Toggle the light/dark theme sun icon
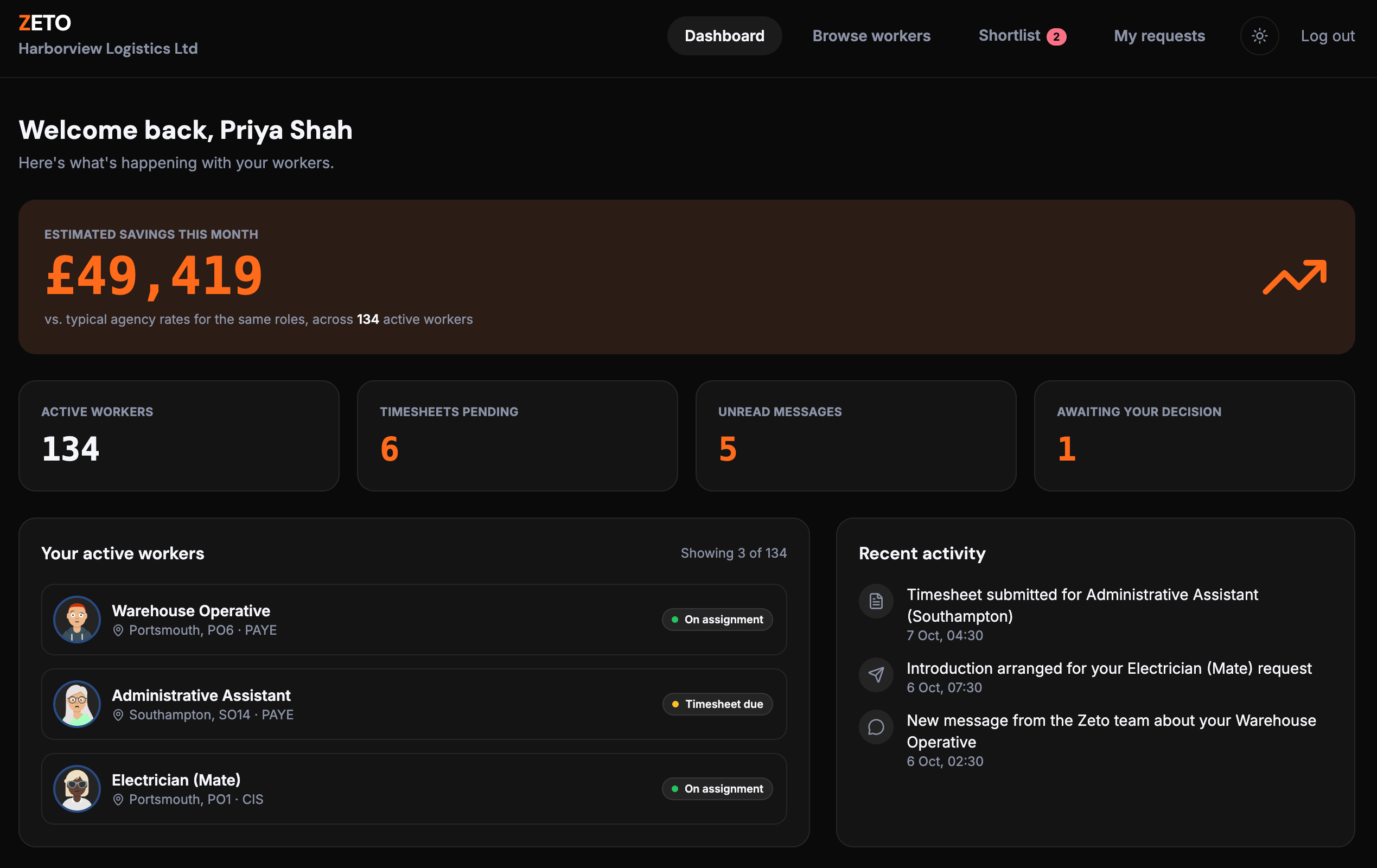1377x868 pixels. tap(1259, 36)
